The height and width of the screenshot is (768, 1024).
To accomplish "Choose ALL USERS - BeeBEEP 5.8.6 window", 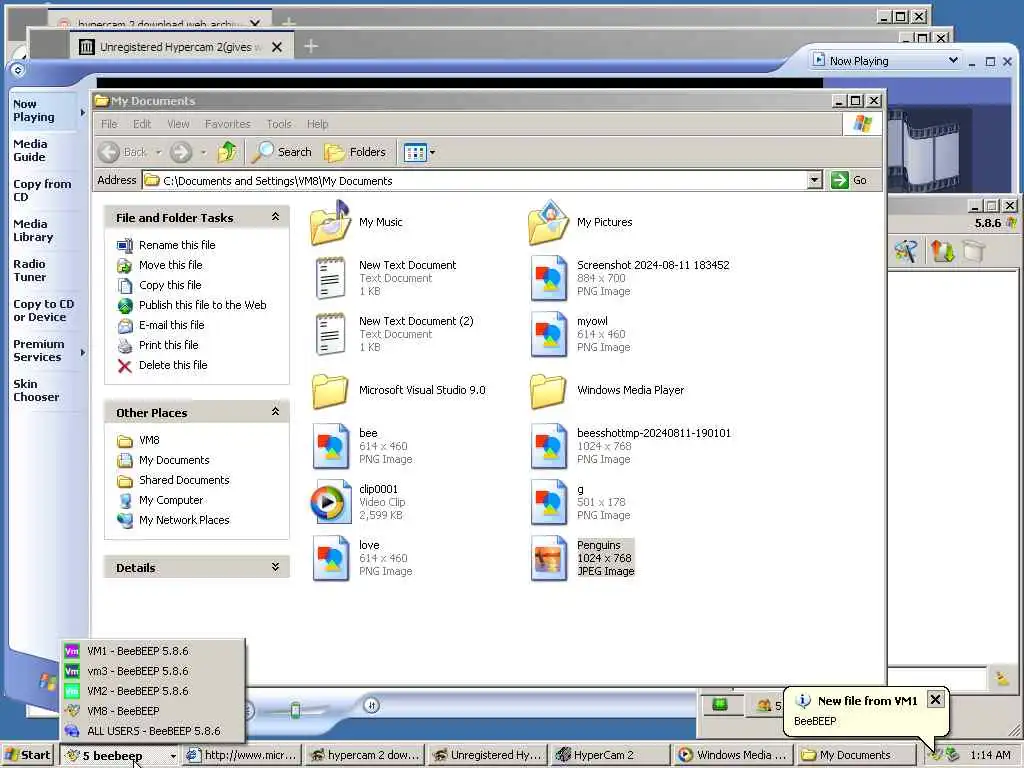I will point(152,731).
